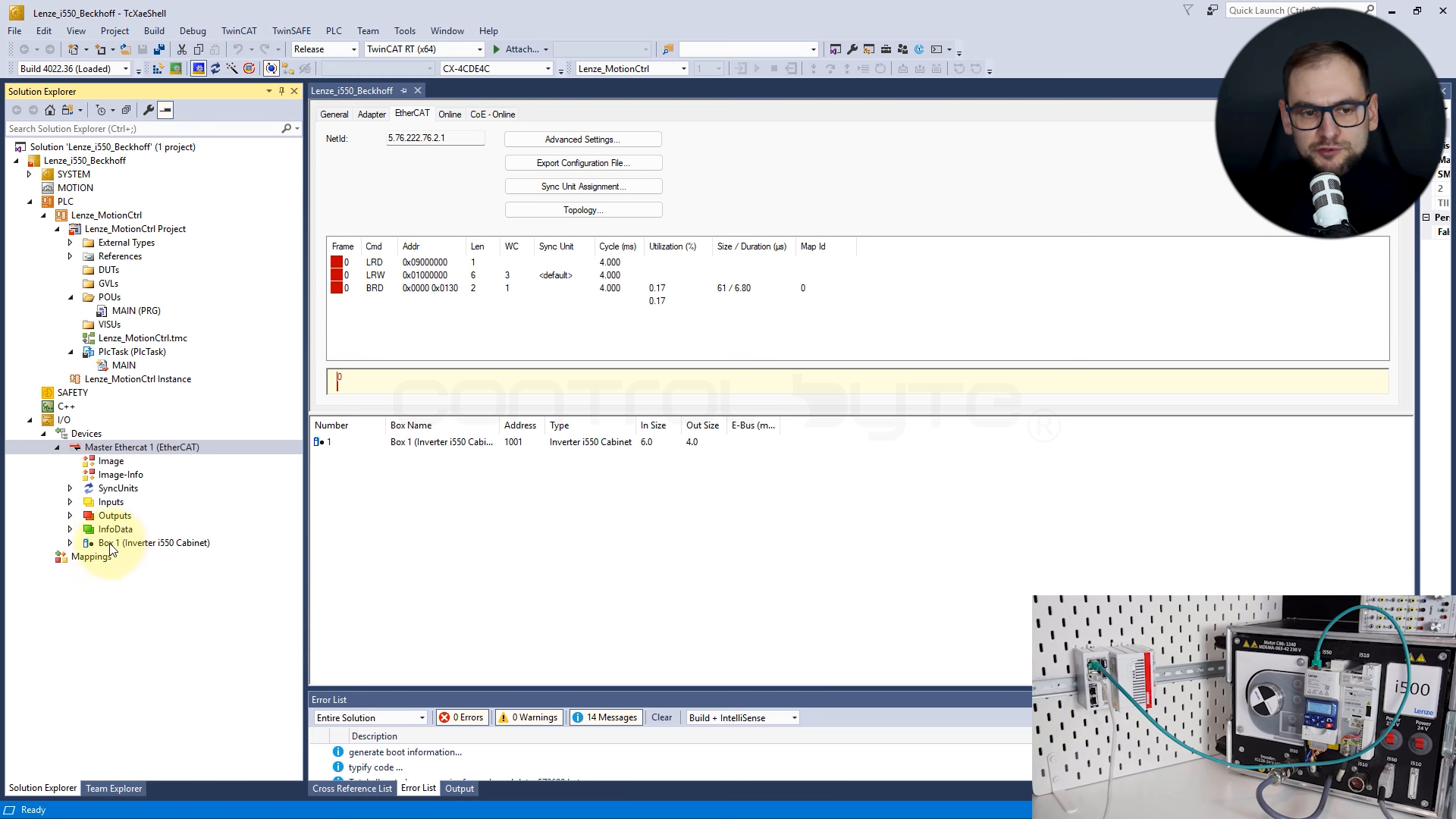Click the Find in Files icon
The height and width of the screenshot is (819, 1456).
coord(668,49)
